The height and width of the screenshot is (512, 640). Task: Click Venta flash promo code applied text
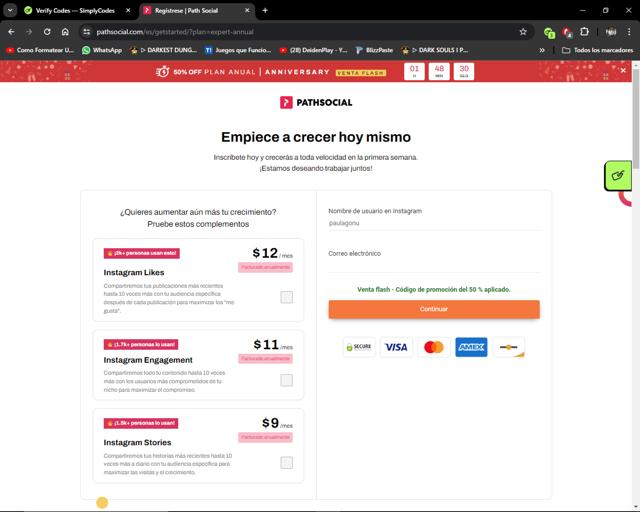[434, 289]
